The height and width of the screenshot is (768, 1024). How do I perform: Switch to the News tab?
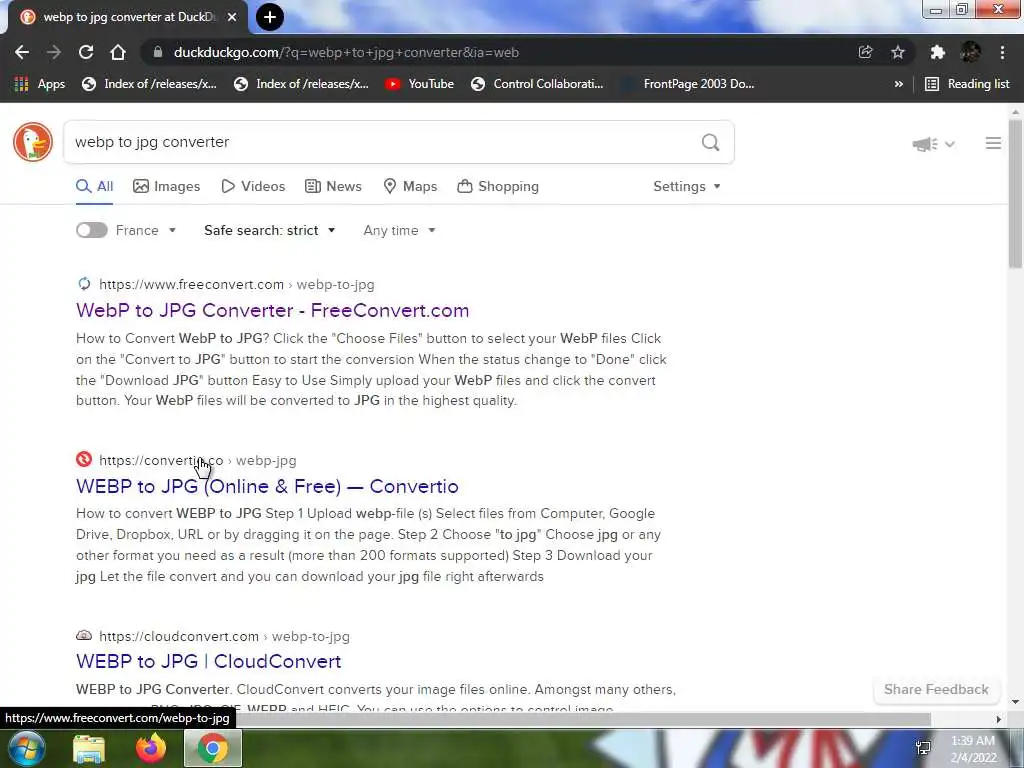click(x=333, y=186)
